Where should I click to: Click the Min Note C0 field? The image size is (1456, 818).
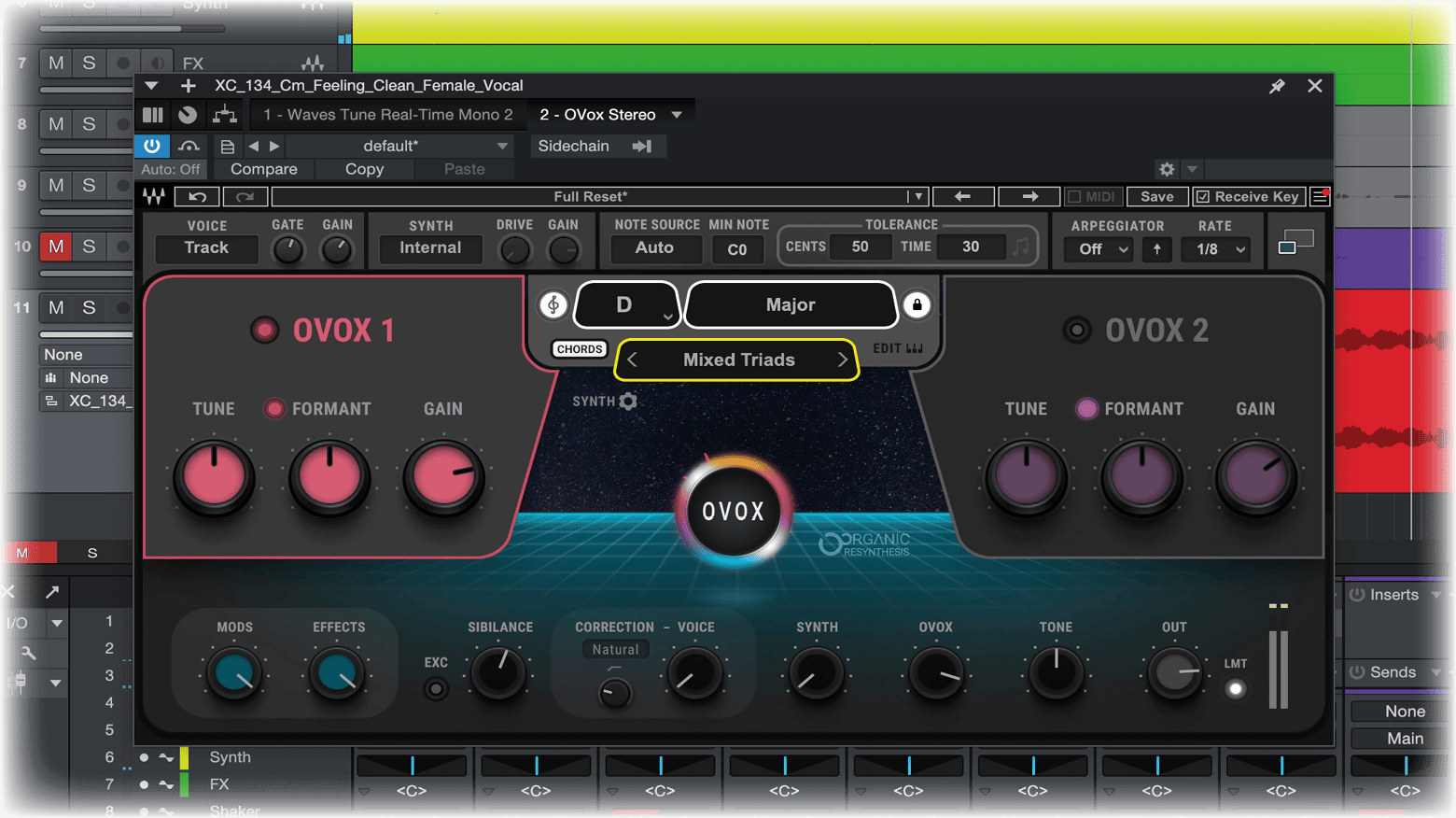[x=736, y=249]
